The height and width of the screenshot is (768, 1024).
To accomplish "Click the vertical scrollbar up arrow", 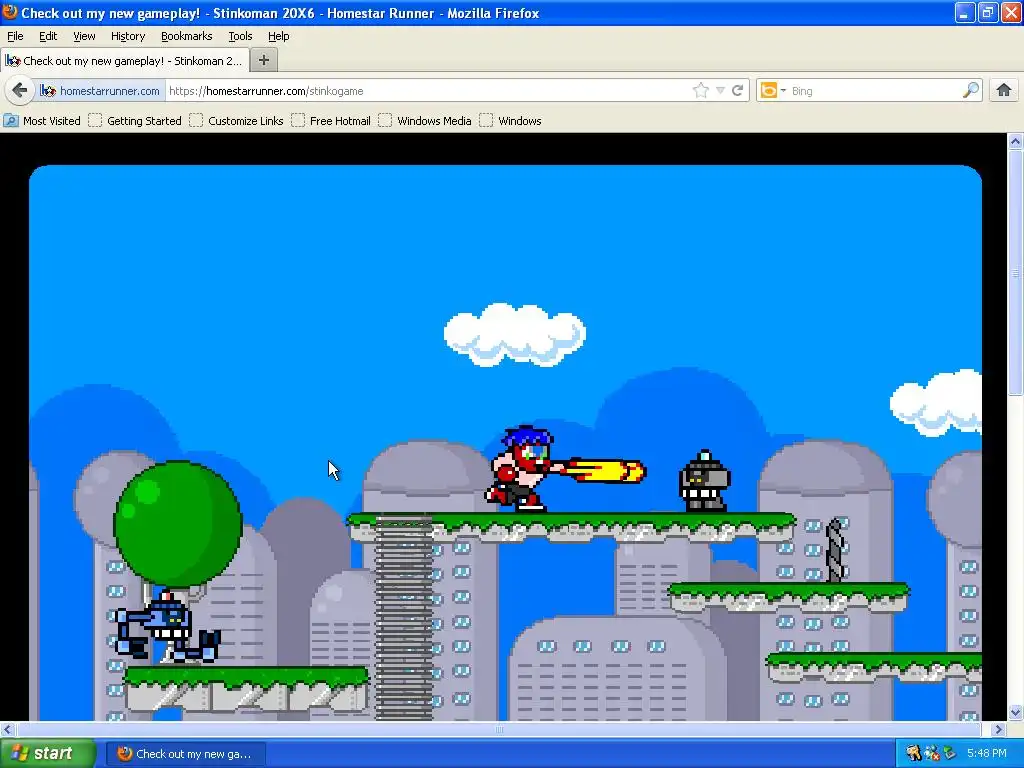I will [1016, 141].
